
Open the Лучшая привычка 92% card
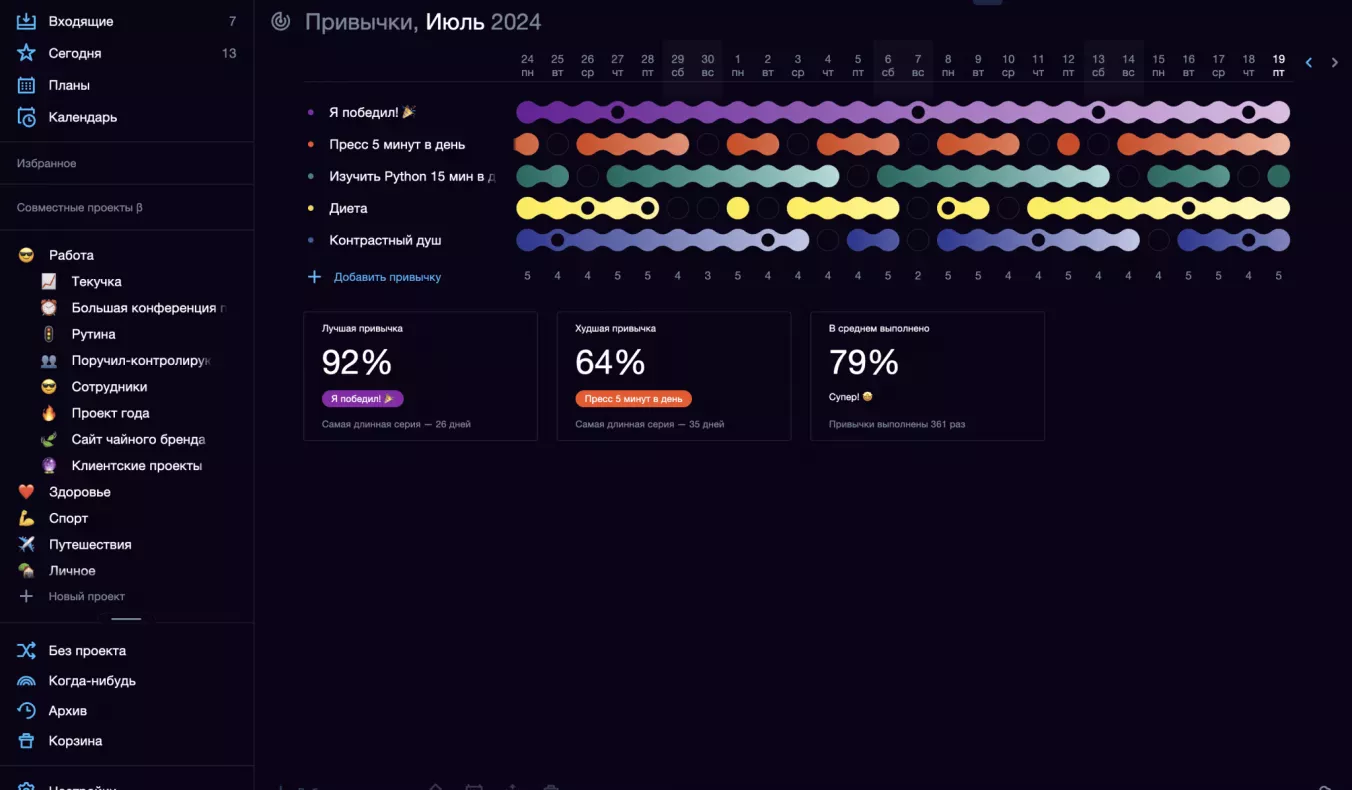(x=420, y=376)
